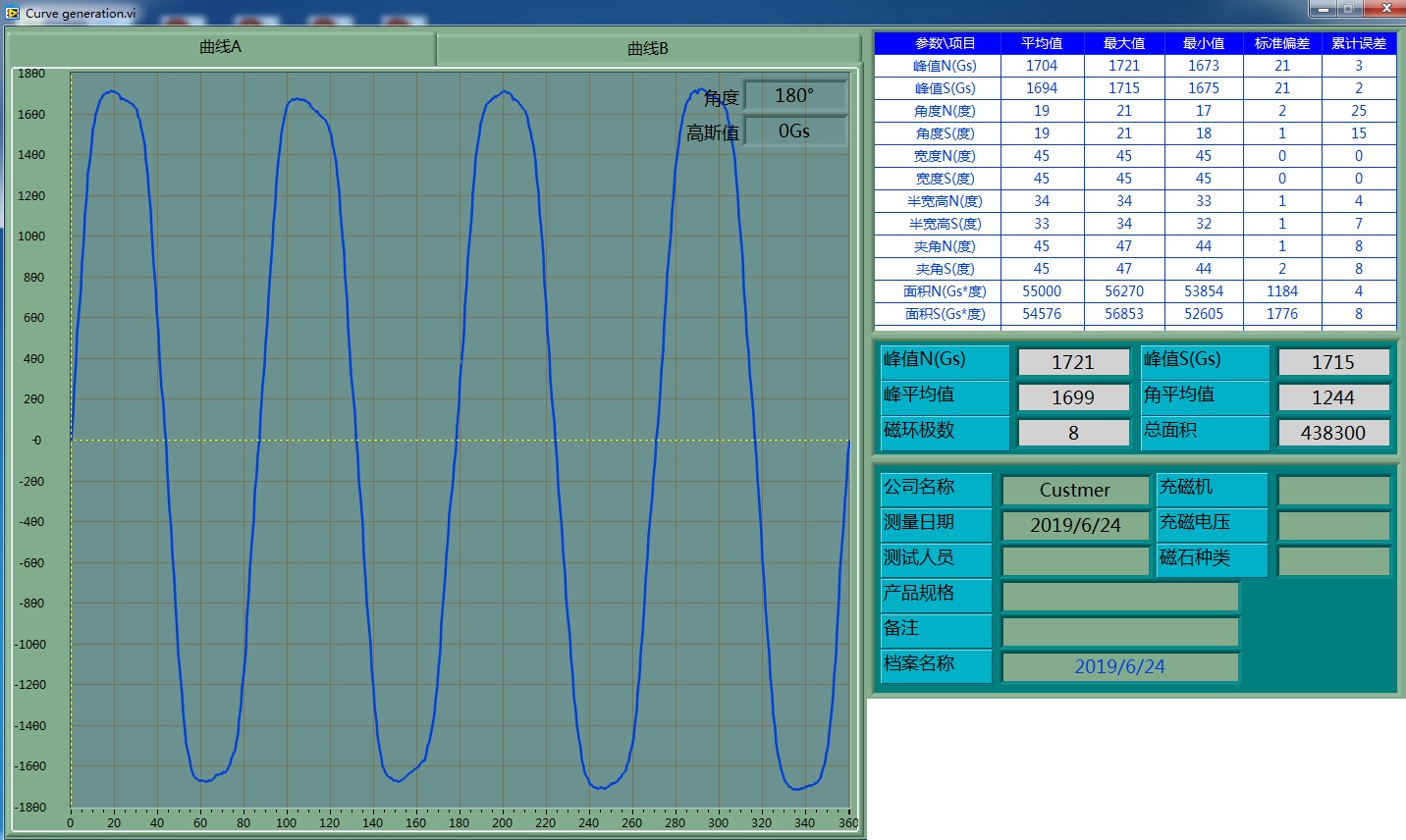
Task: Click the empty 磁石种类 input field
Action: click(x=1333, y=560)
